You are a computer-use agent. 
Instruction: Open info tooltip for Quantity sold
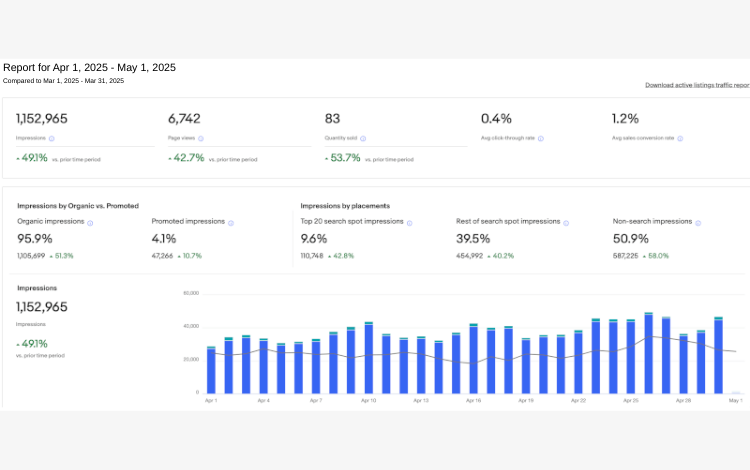point(363,139)
